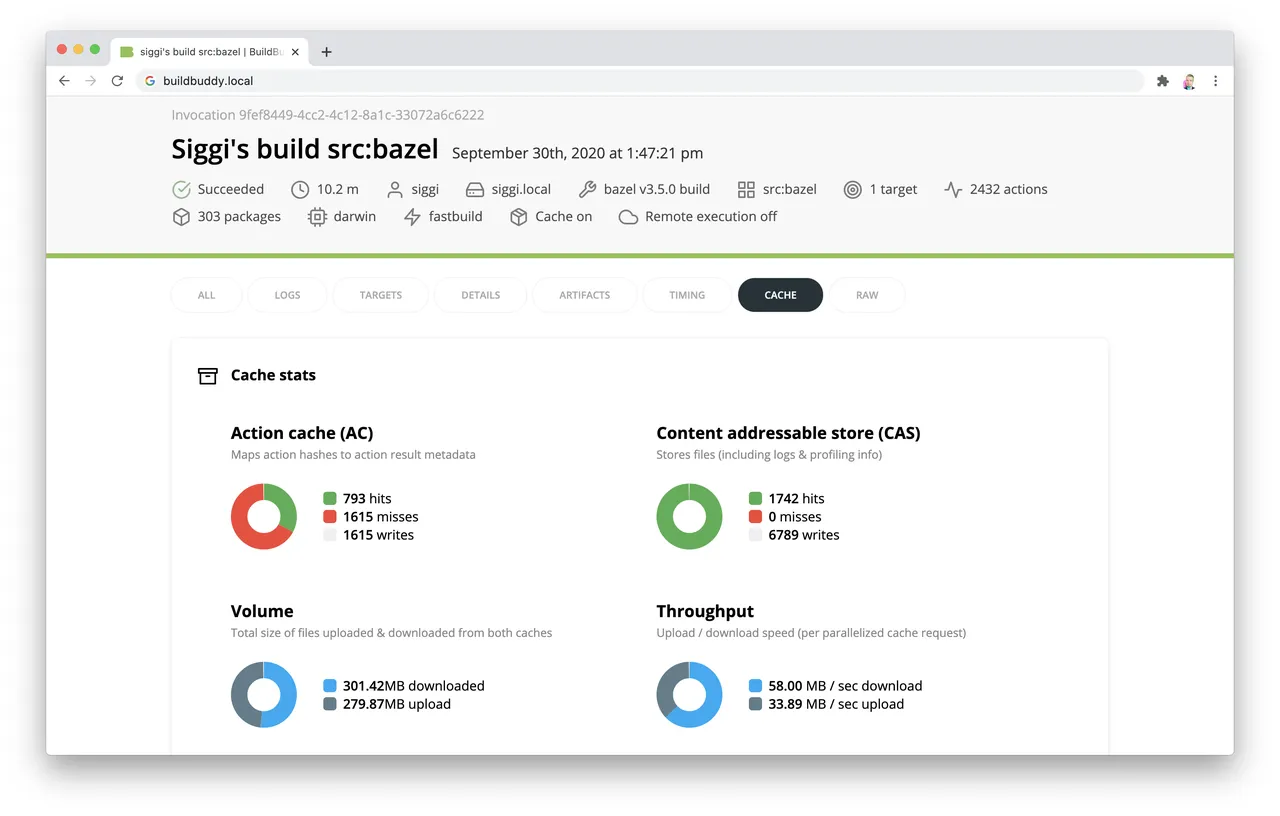Click the buildbuddy.local address bar
The height and width of the screenshot is (816, 1280).
tap(640, 81)
